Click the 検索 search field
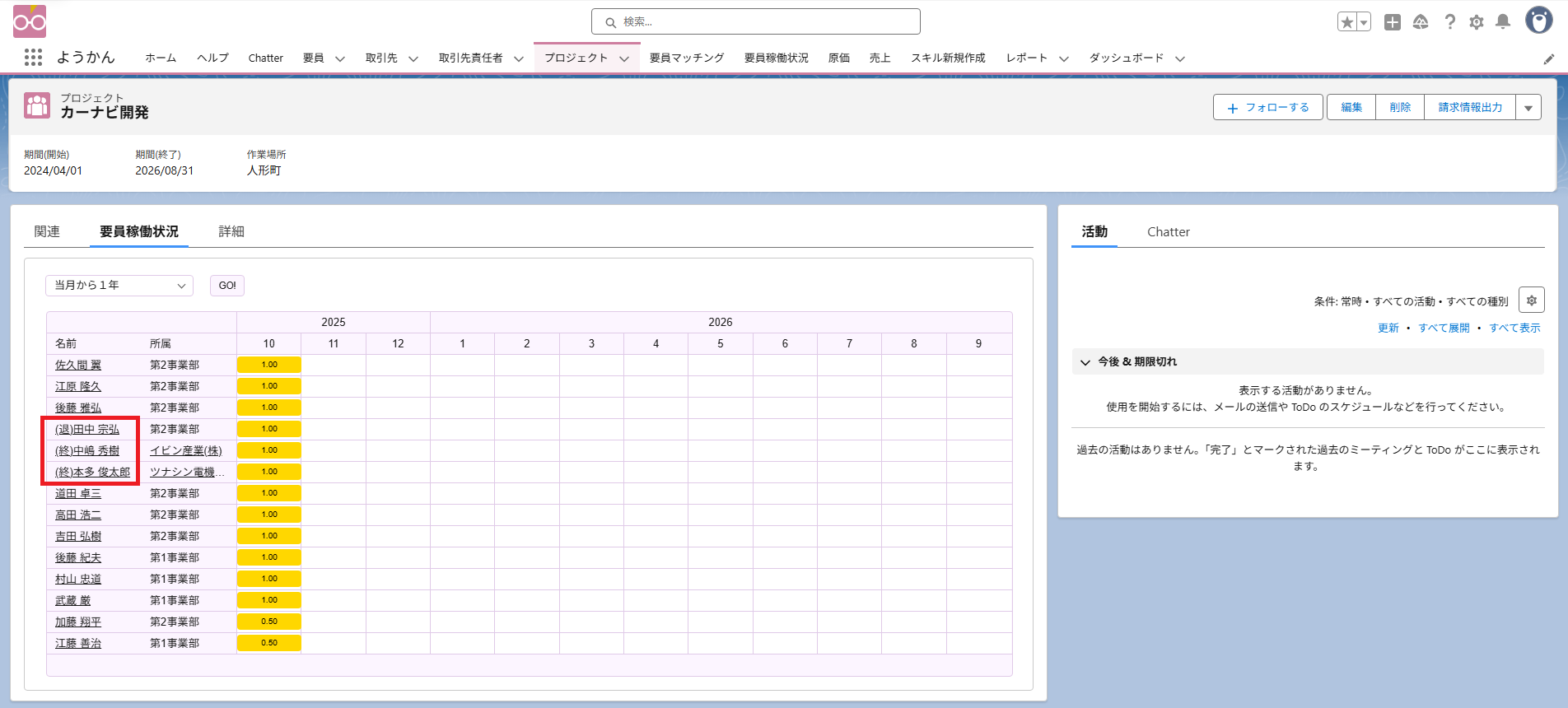This screenshot has width=1568, height=708. click(x=755, y=22)
